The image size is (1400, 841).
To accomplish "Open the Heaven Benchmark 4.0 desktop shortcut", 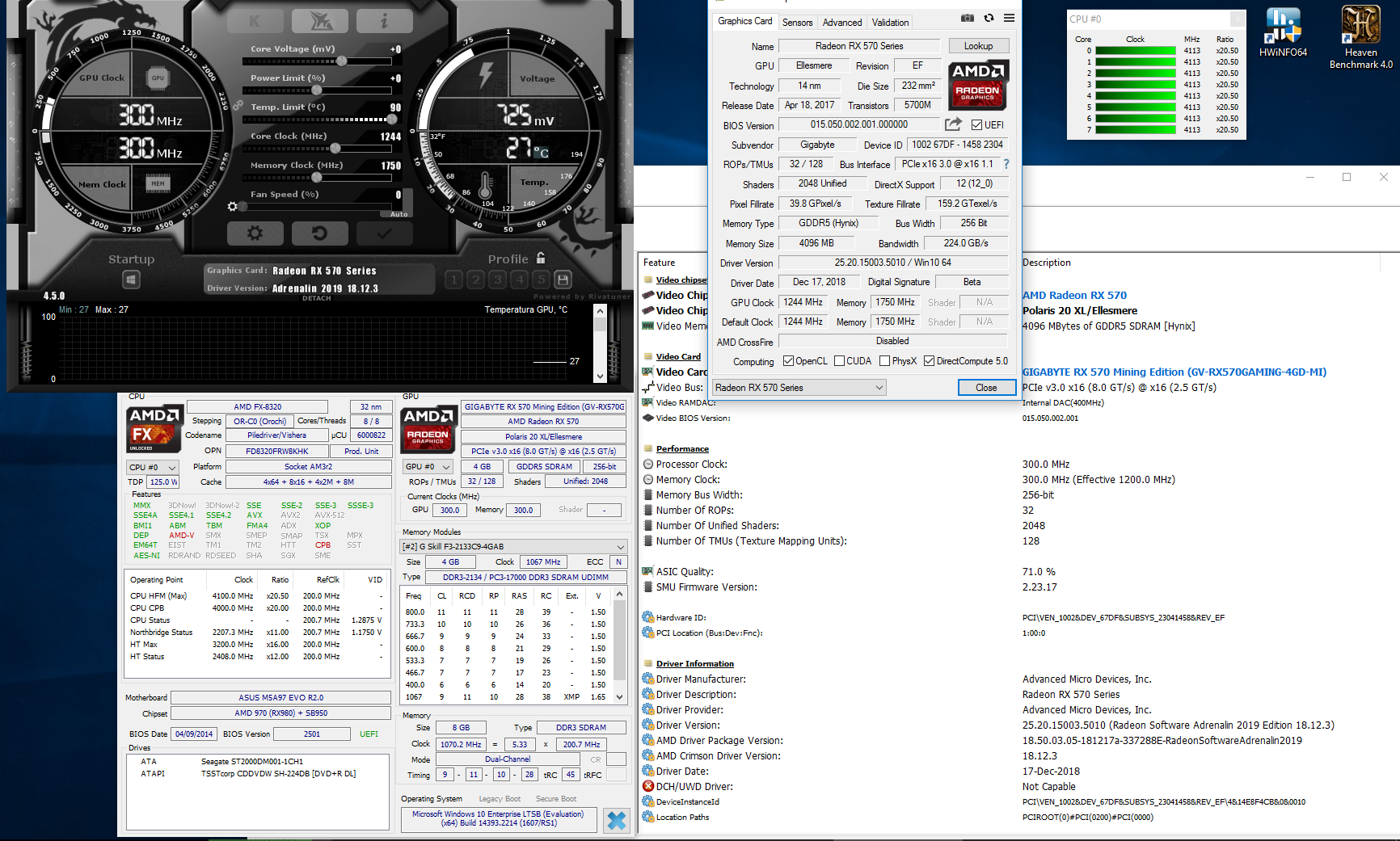I will click(1361, 37).
